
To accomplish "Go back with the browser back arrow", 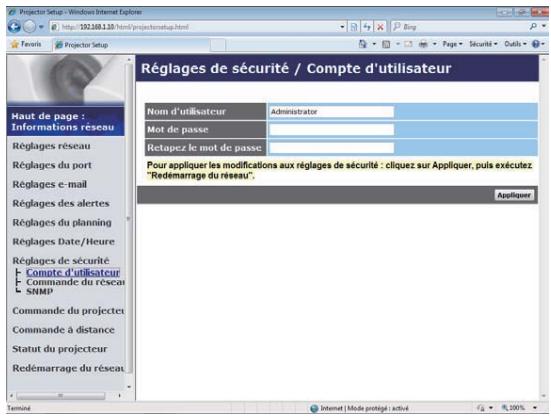I will click(x=14, y=27).
